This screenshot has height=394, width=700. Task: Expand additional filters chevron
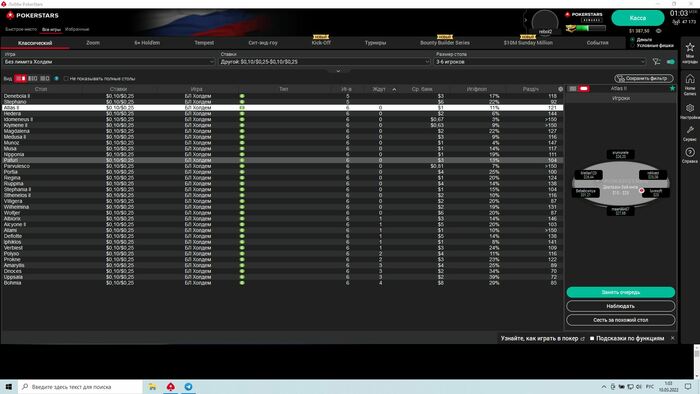[x=338, y=71]
